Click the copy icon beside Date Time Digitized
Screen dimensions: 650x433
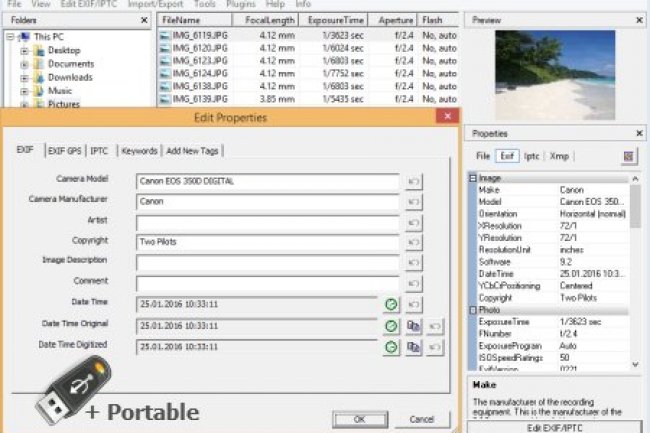(413, 346)
